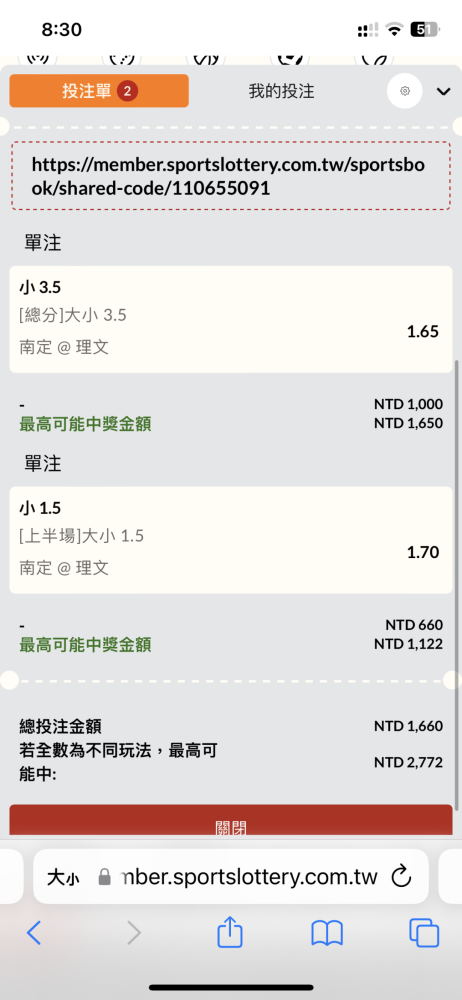Open Safari tabs overview icon
Image resolution: width=462 pixels, height=1000 pixels.
pos(424,933)
